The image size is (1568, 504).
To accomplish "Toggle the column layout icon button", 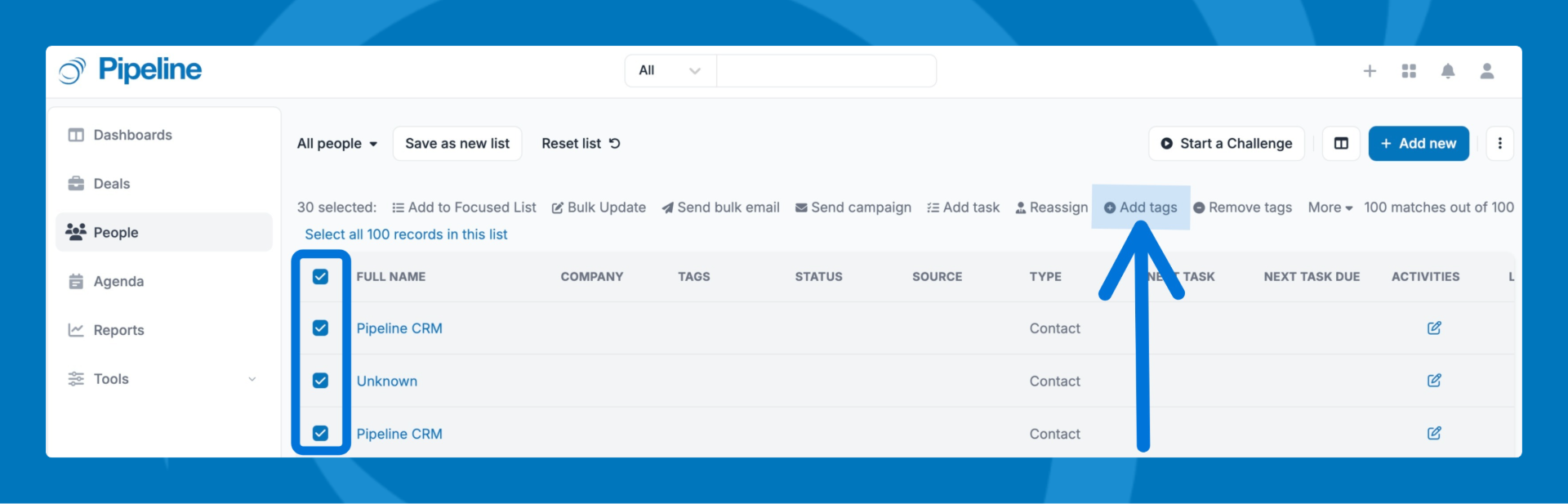I will tap(1341, 144).
